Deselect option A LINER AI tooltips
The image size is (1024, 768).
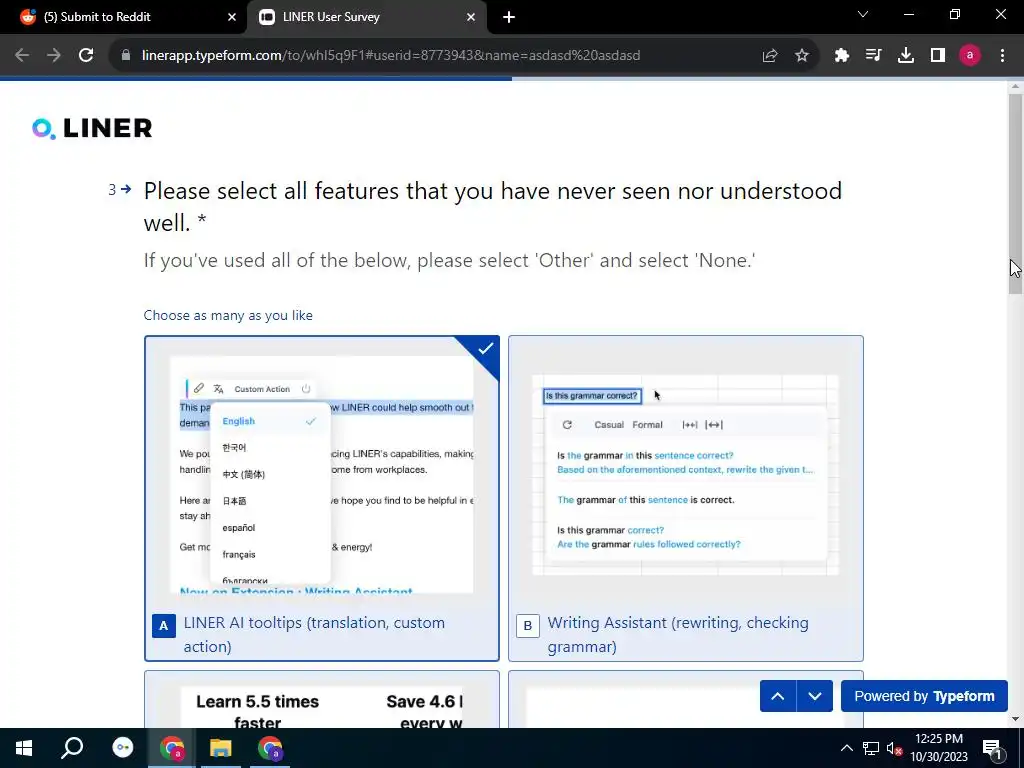322,498
